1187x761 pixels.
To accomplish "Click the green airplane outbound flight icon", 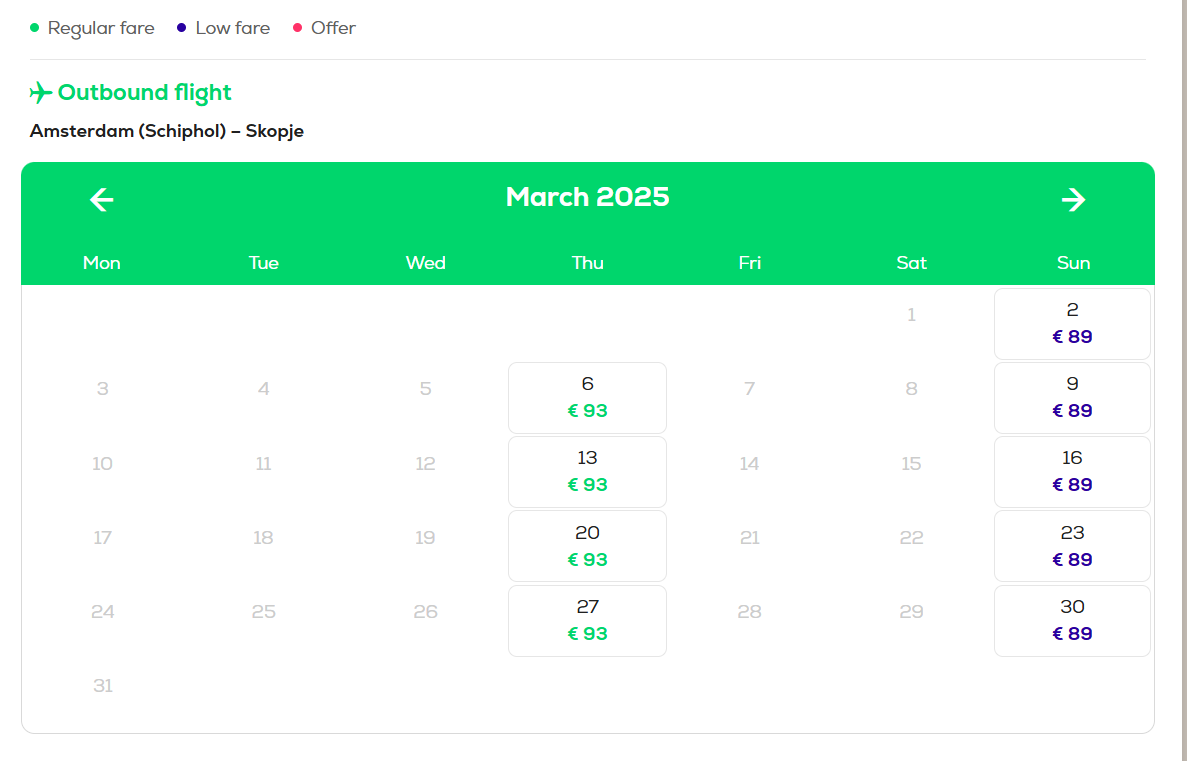I will pos(41,93).
